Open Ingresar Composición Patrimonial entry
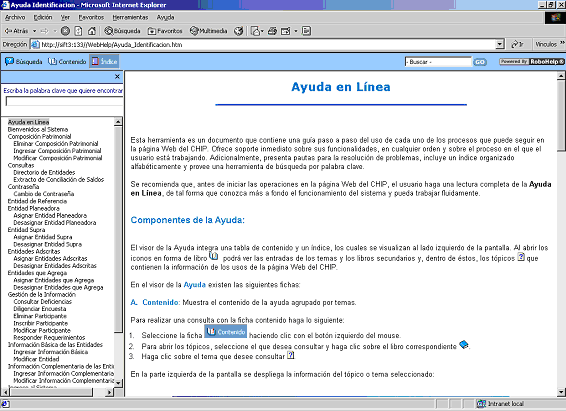This screenshot has height=411, width=566. tap(57, 151)
